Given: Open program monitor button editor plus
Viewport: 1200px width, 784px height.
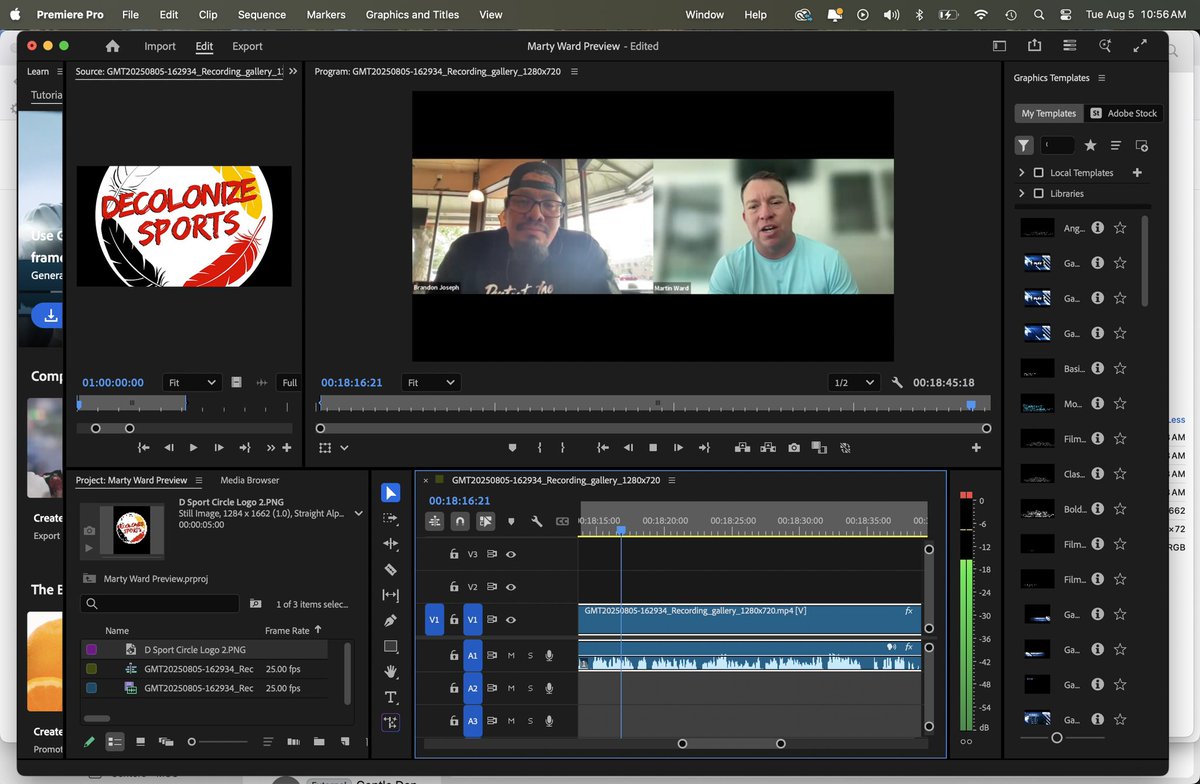Looking at the screenshot, I should point(977,448).
